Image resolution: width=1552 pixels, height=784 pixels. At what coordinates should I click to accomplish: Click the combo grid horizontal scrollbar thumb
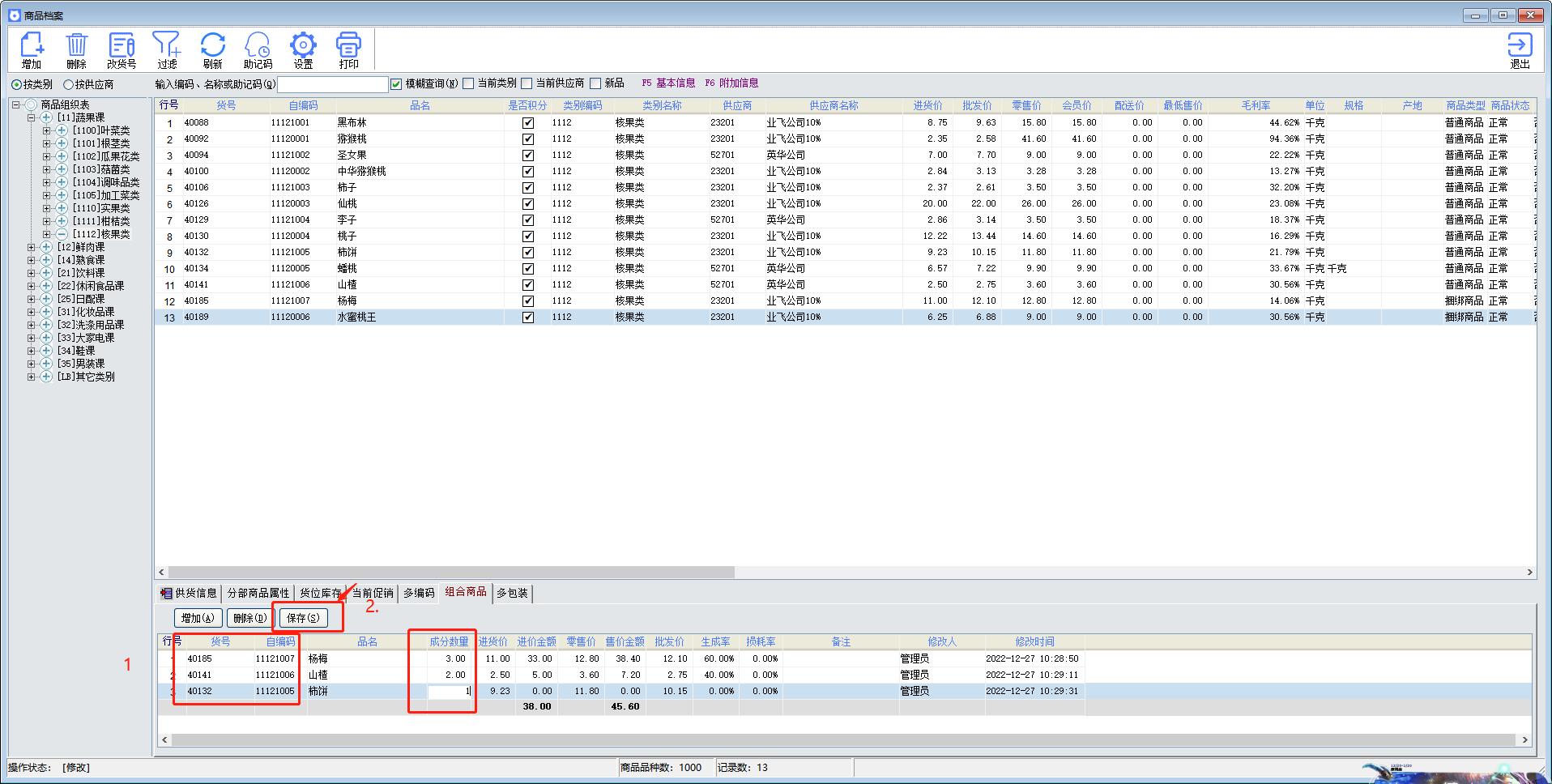point(842,739)
